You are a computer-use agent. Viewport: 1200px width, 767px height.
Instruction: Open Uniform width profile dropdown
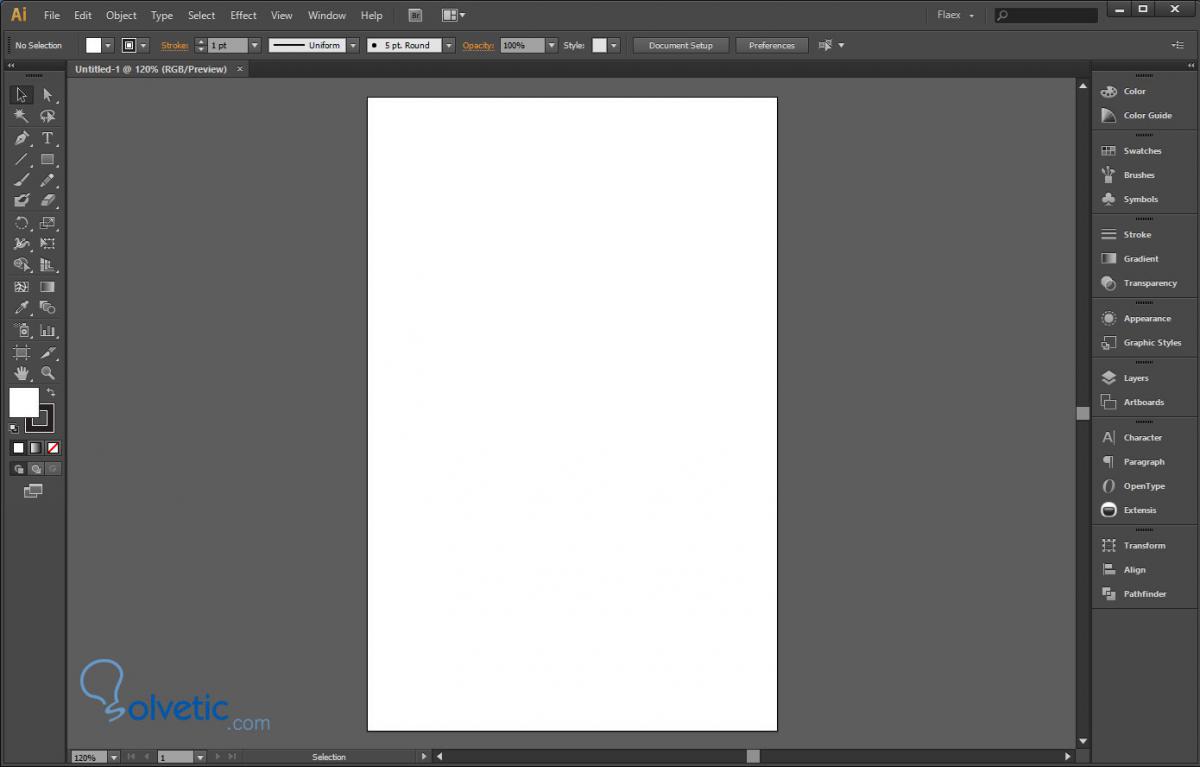pyautogui.click(x=352, y=45)
